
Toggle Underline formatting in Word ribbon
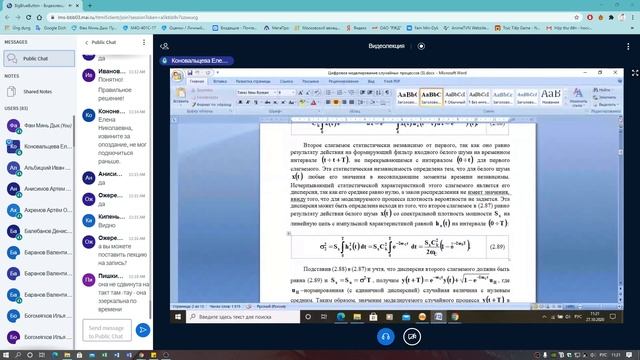256,102
